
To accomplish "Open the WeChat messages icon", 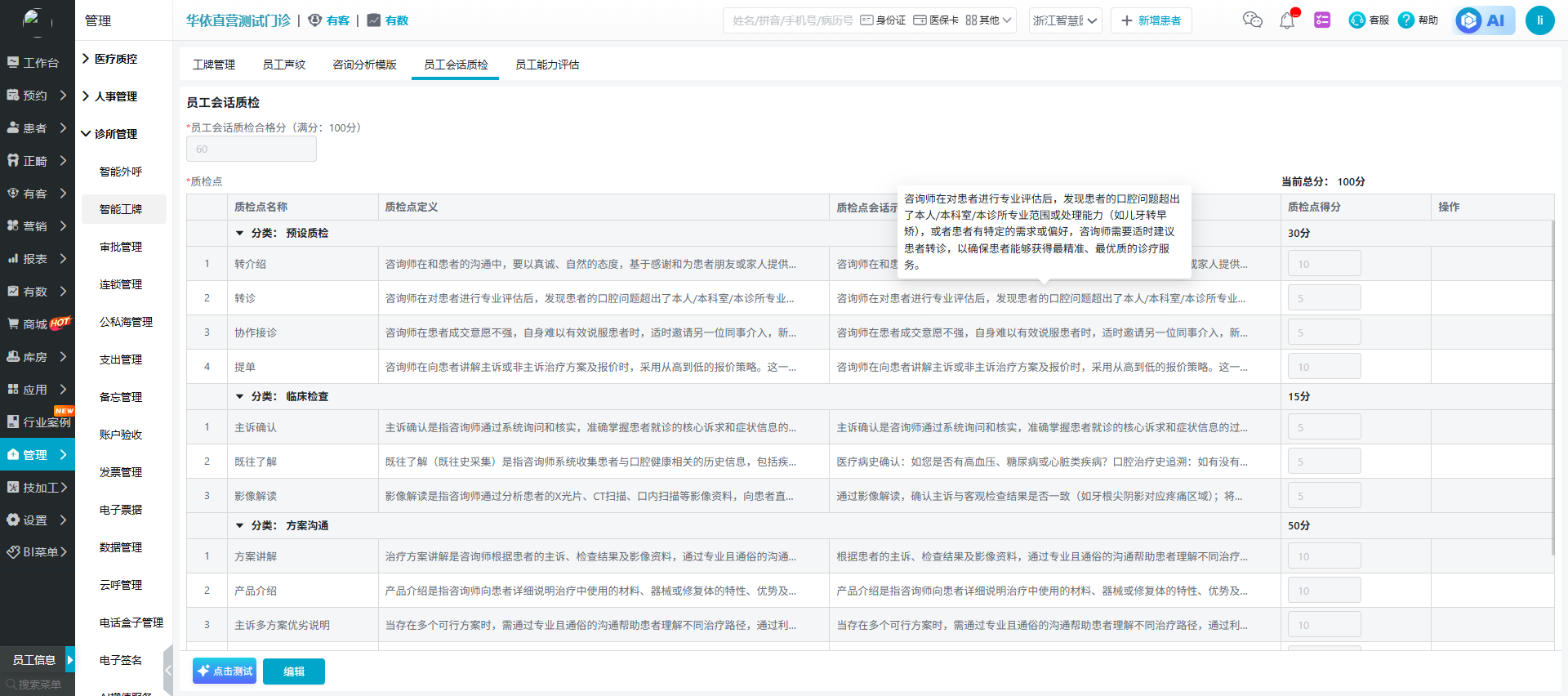I will click(x=1252, y=20).
